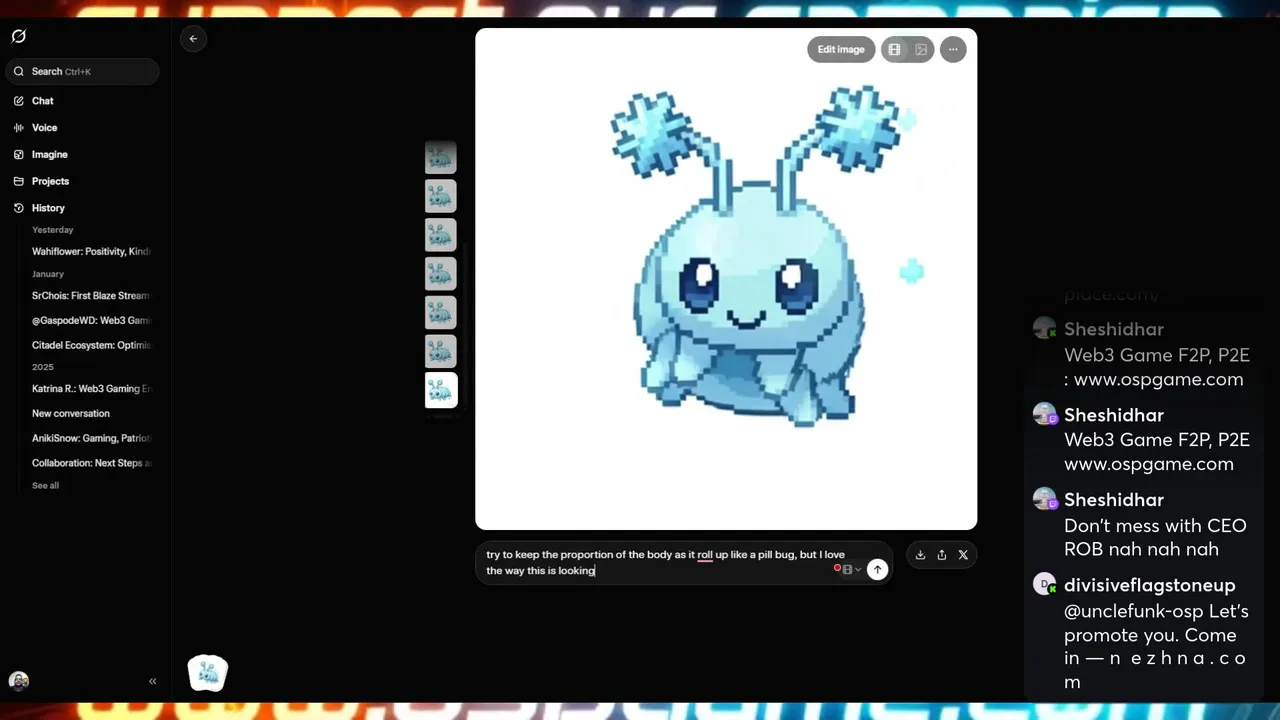Click divisiveflagstoneup username in chat overlay
The height and width of the screenshot is (720, 1280).
coord(1150,585)
